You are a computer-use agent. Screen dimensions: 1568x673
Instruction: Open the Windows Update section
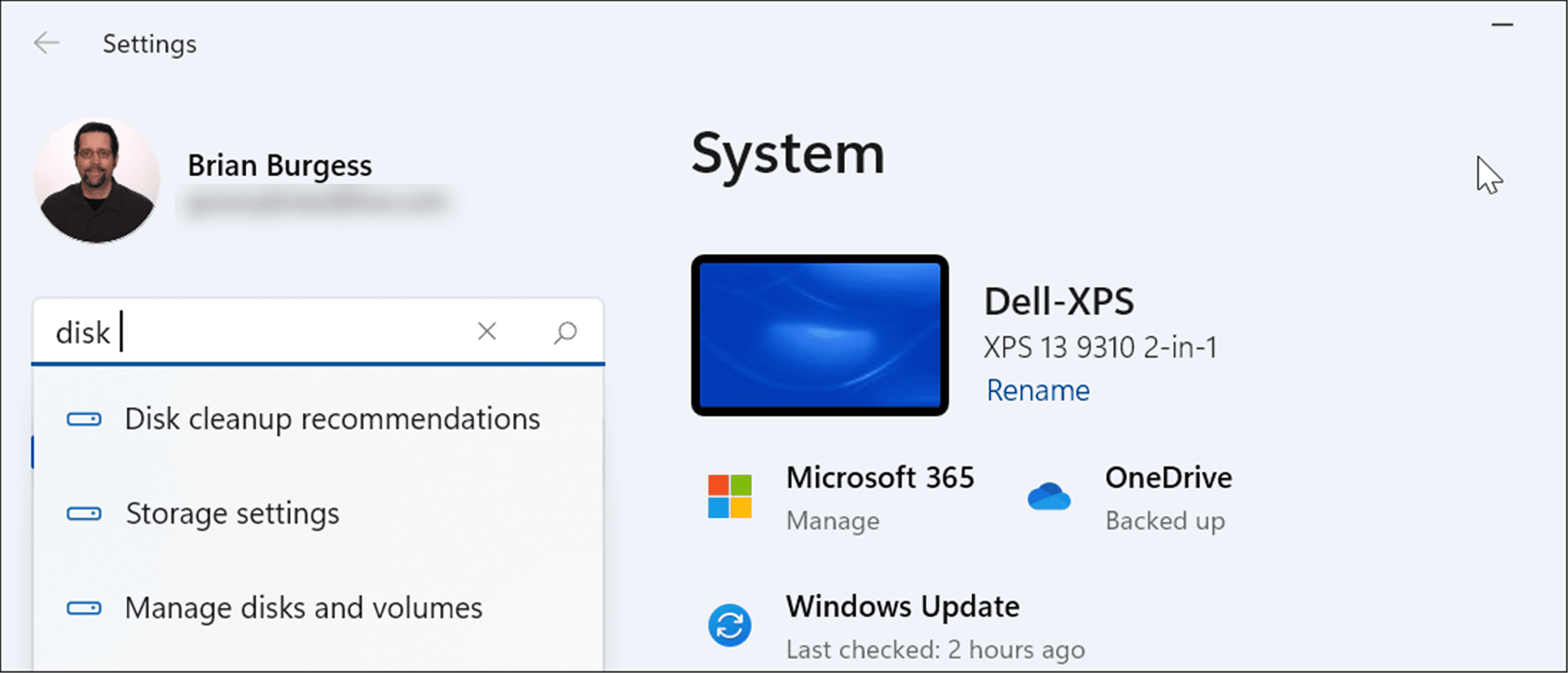pos(904,605)
